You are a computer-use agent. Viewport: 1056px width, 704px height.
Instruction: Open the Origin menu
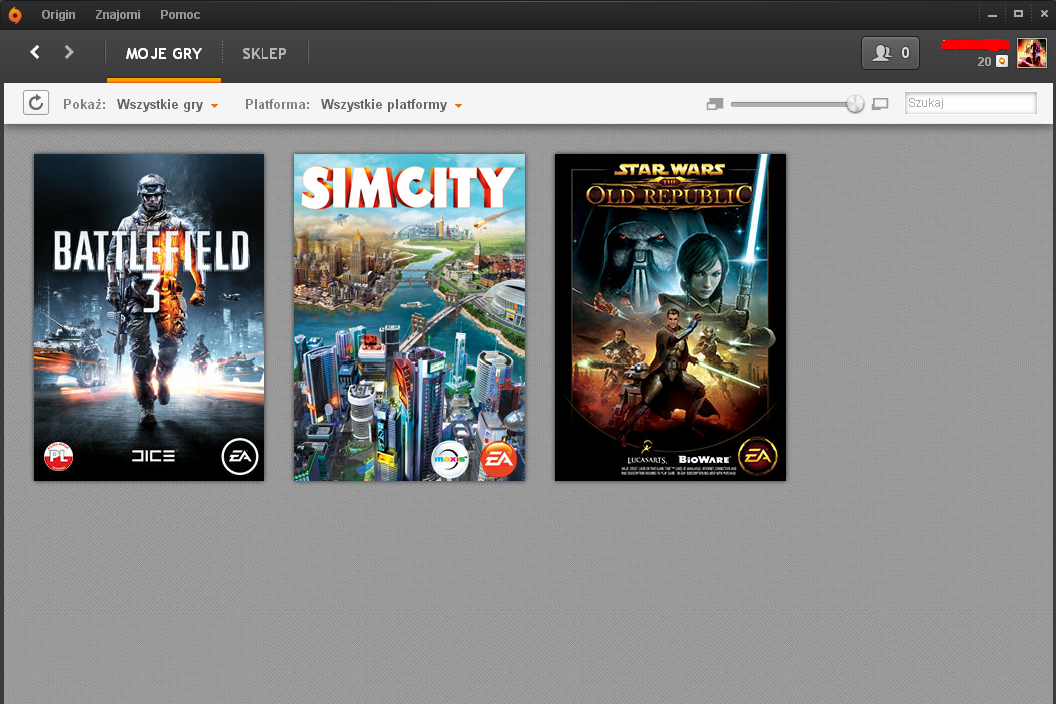(58, 15)
